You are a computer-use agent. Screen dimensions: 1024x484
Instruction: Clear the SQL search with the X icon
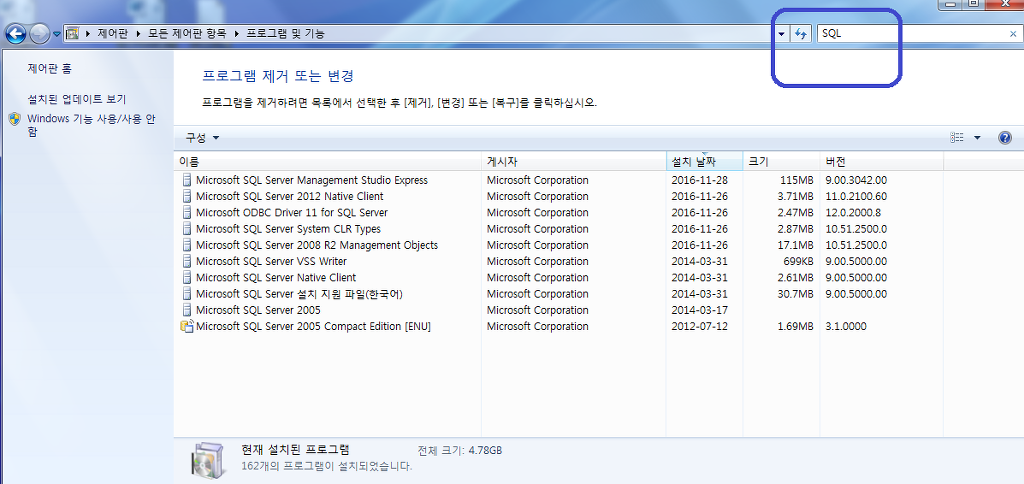(x=1012, y=34)
